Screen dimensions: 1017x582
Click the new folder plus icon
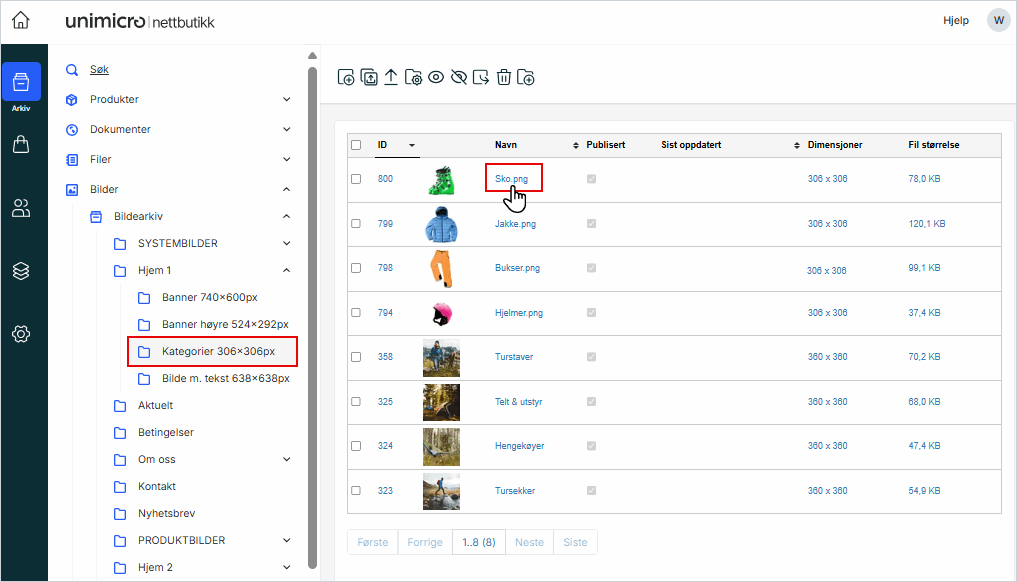click(x=526, y=77)
